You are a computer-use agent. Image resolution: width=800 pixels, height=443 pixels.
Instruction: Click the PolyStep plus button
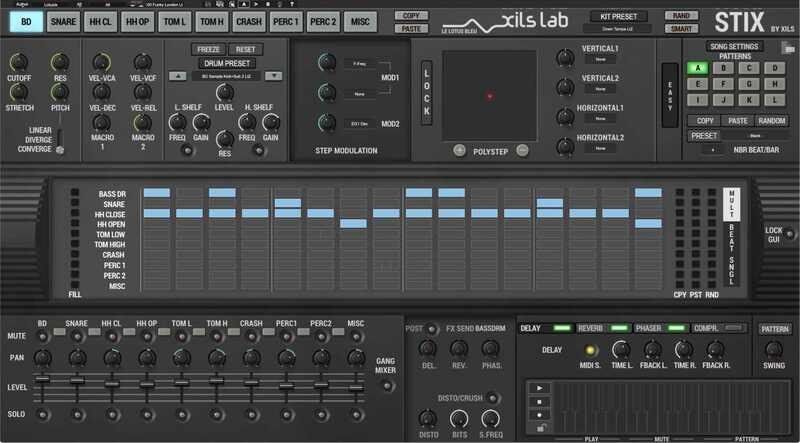460,150
